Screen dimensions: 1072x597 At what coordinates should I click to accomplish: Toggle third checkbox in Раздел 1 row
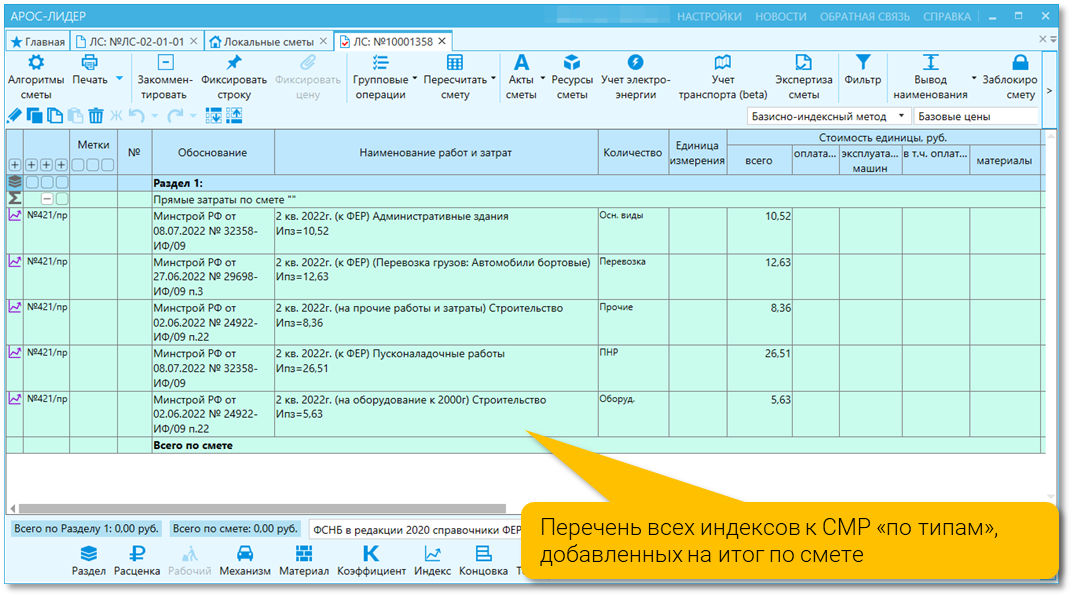pos(62,183)
